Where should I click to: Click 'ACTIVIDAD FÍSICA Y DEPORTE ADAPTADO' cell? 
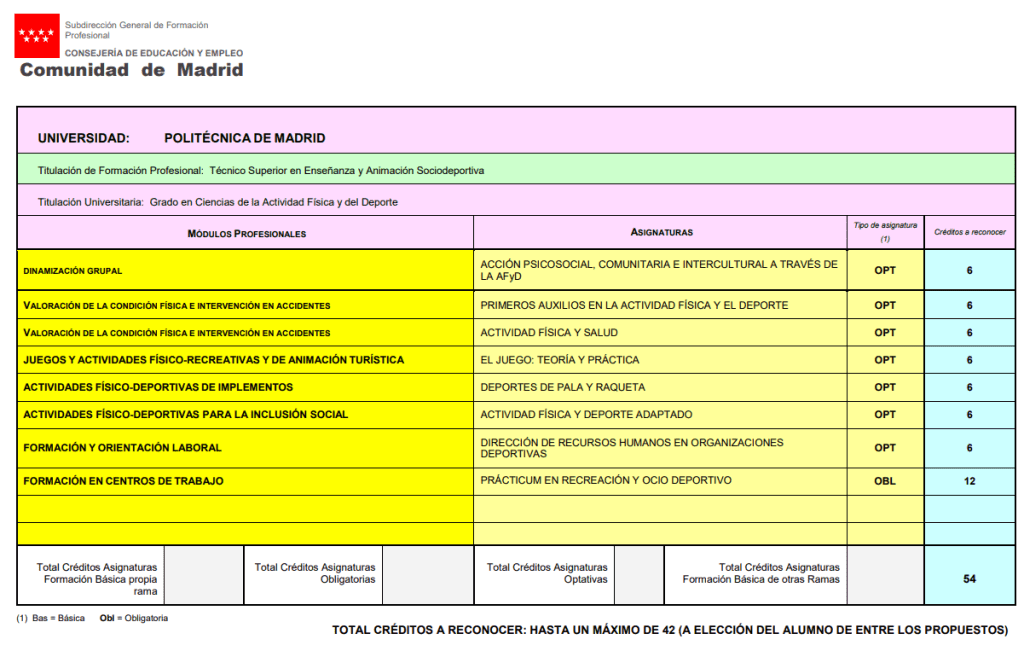pyautogui.click(x=660, y=415)
